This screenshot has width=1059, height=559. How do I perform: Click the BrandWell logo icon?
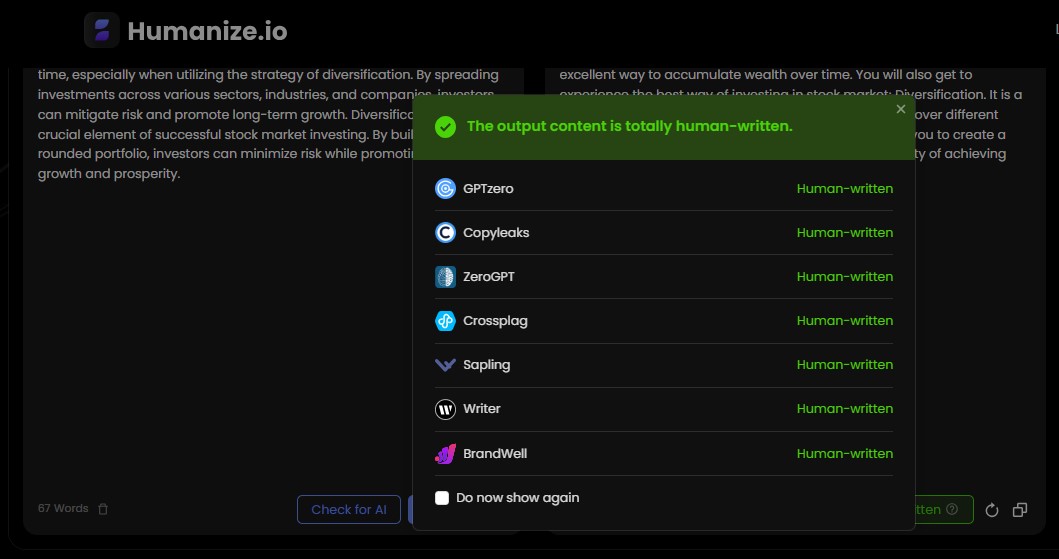coord(445,453)
